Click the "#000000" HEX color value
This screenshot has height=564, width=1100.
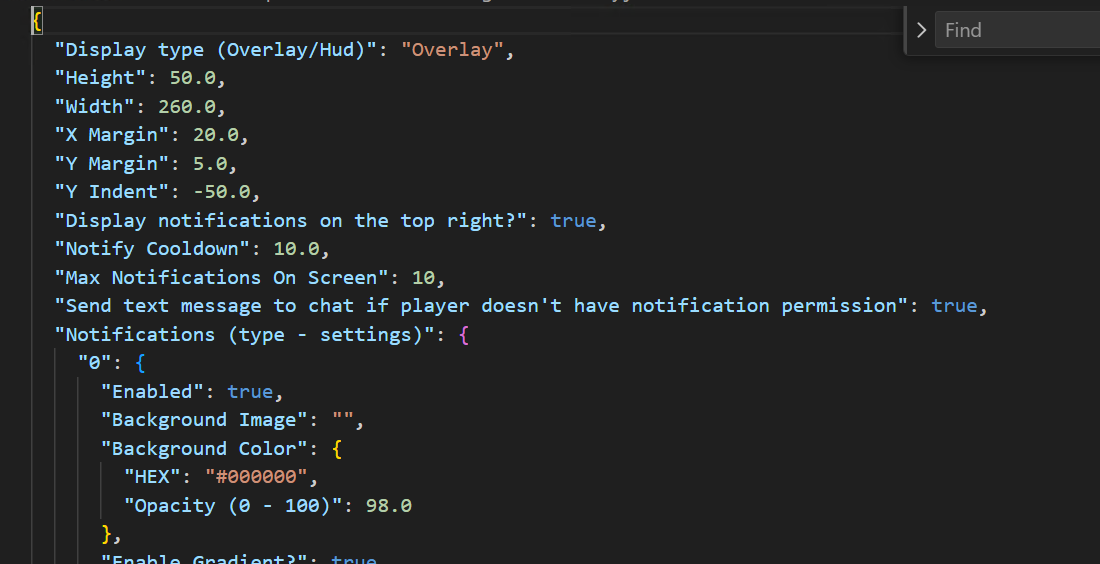(x=256, y=477)
